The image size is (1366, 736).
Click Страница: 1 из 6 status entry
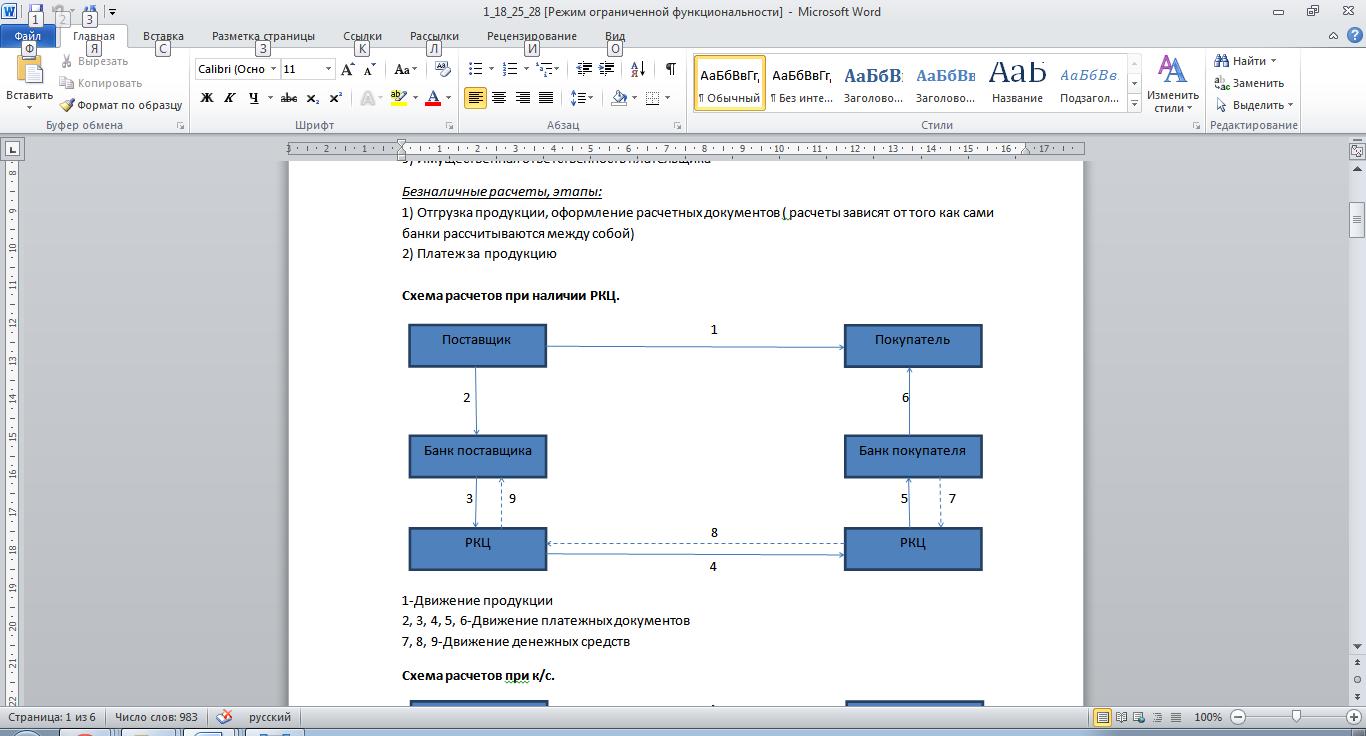point(52,717)
